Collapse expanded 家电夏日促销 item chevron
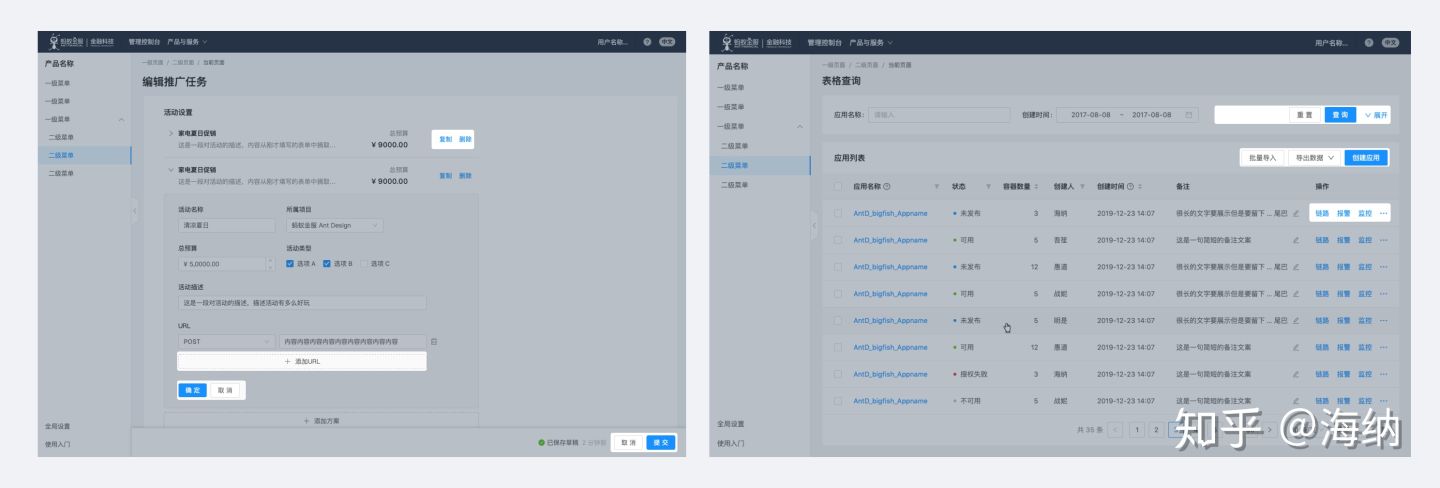 (170, 170)
